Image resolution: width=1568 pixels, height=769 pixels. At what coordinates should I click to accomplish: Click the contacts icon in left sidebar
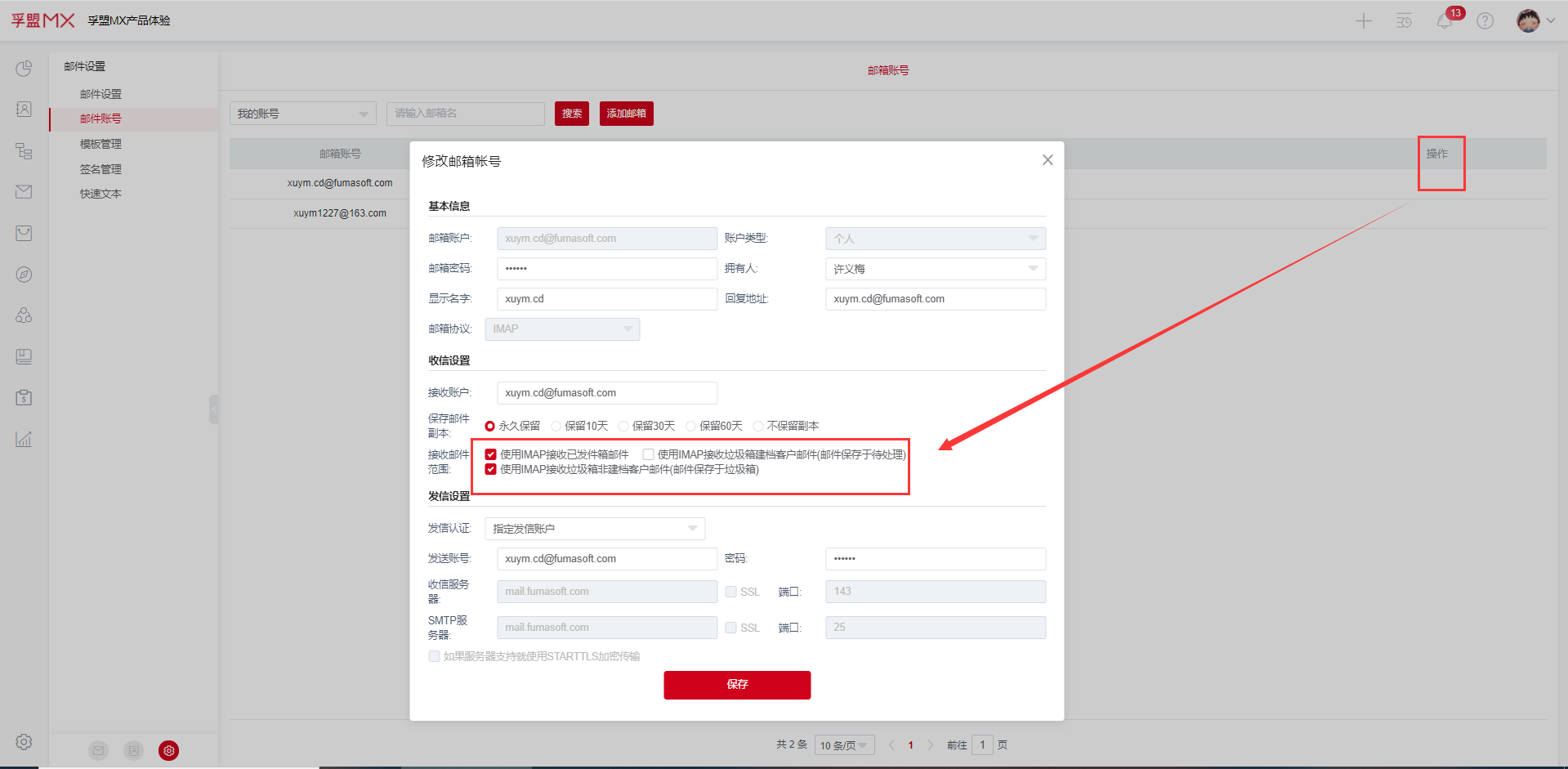[24, 110]
